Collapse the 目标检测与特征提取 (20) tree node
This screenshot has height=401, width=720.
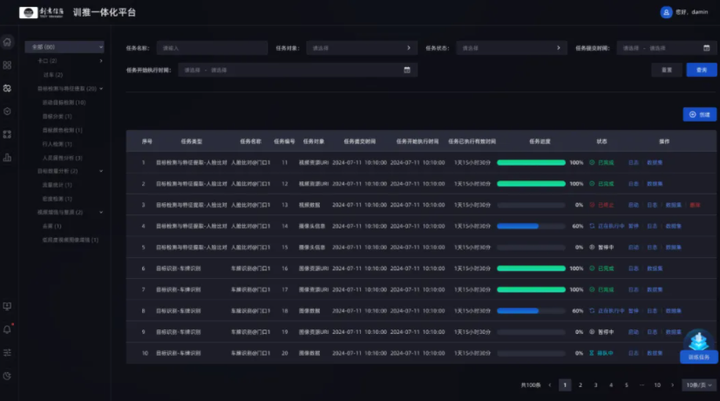101,89
